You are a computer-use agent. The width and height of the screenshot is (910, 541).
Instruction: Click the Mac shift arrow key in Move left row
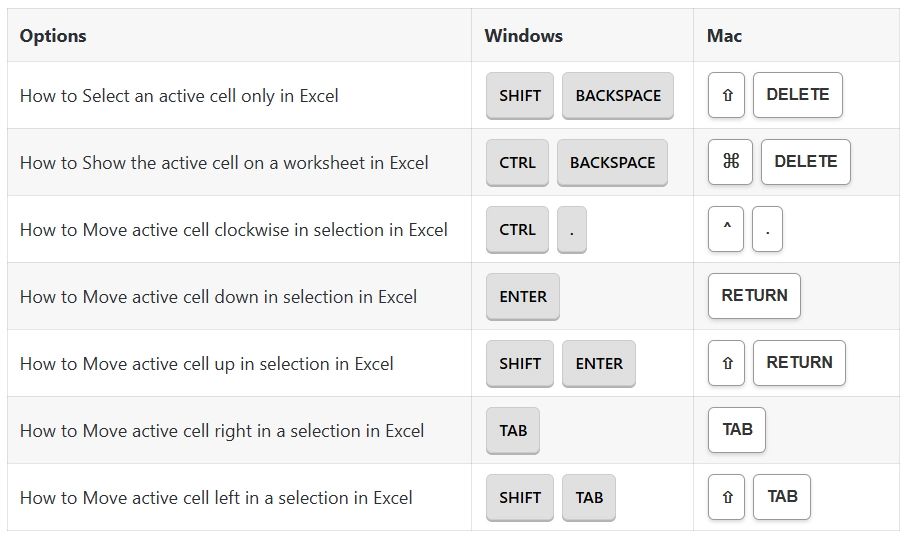point(726,497)
